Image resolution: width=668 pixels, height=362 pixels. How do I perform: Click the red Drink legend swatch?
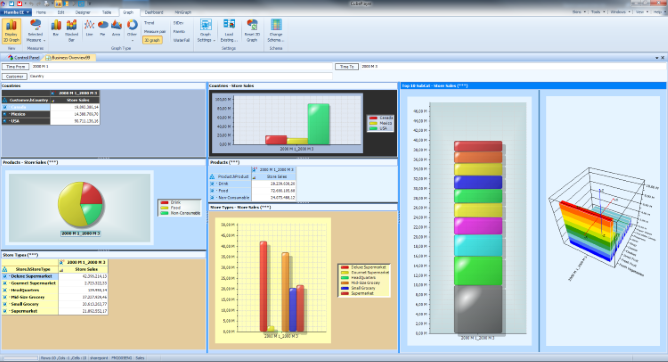pos(164,202)
